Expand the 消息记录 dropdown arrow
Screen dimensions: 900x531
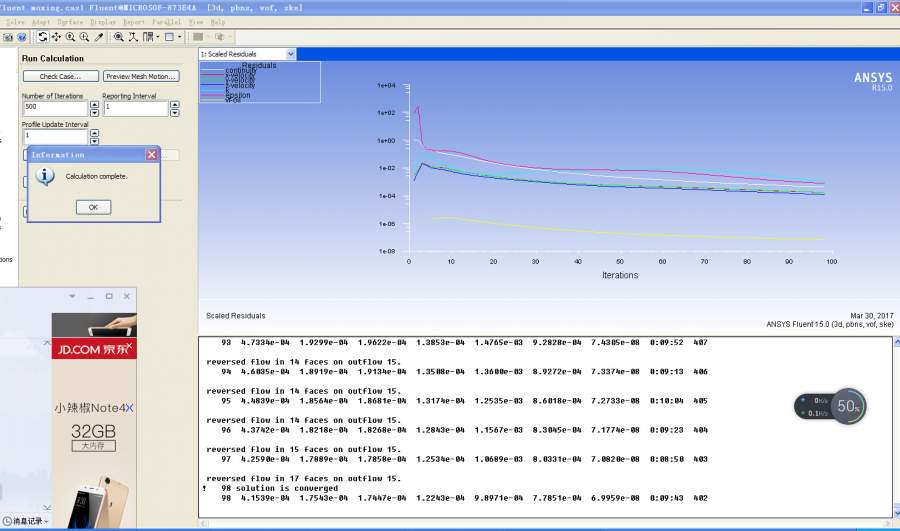click(46, 521)
